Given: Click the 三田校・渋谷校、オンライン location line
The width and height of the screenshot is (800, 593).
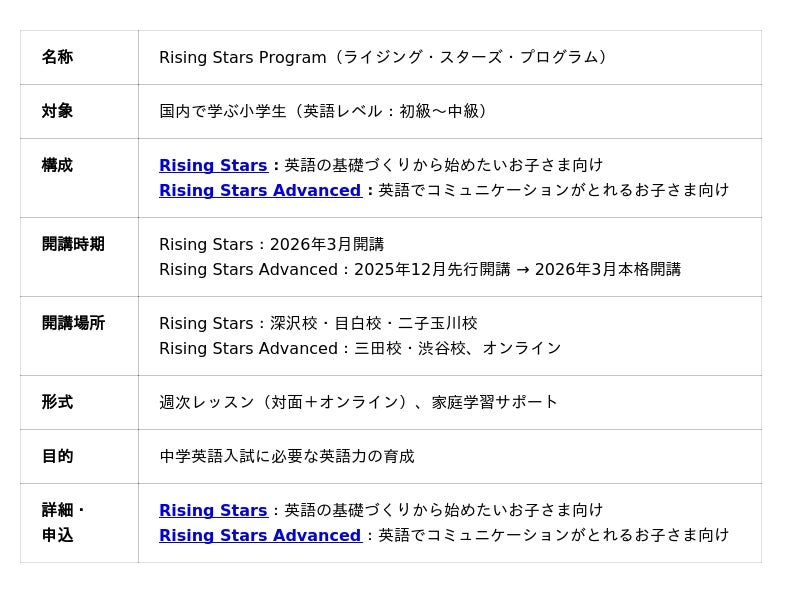Looking at the screenshot, I should 360,348.
